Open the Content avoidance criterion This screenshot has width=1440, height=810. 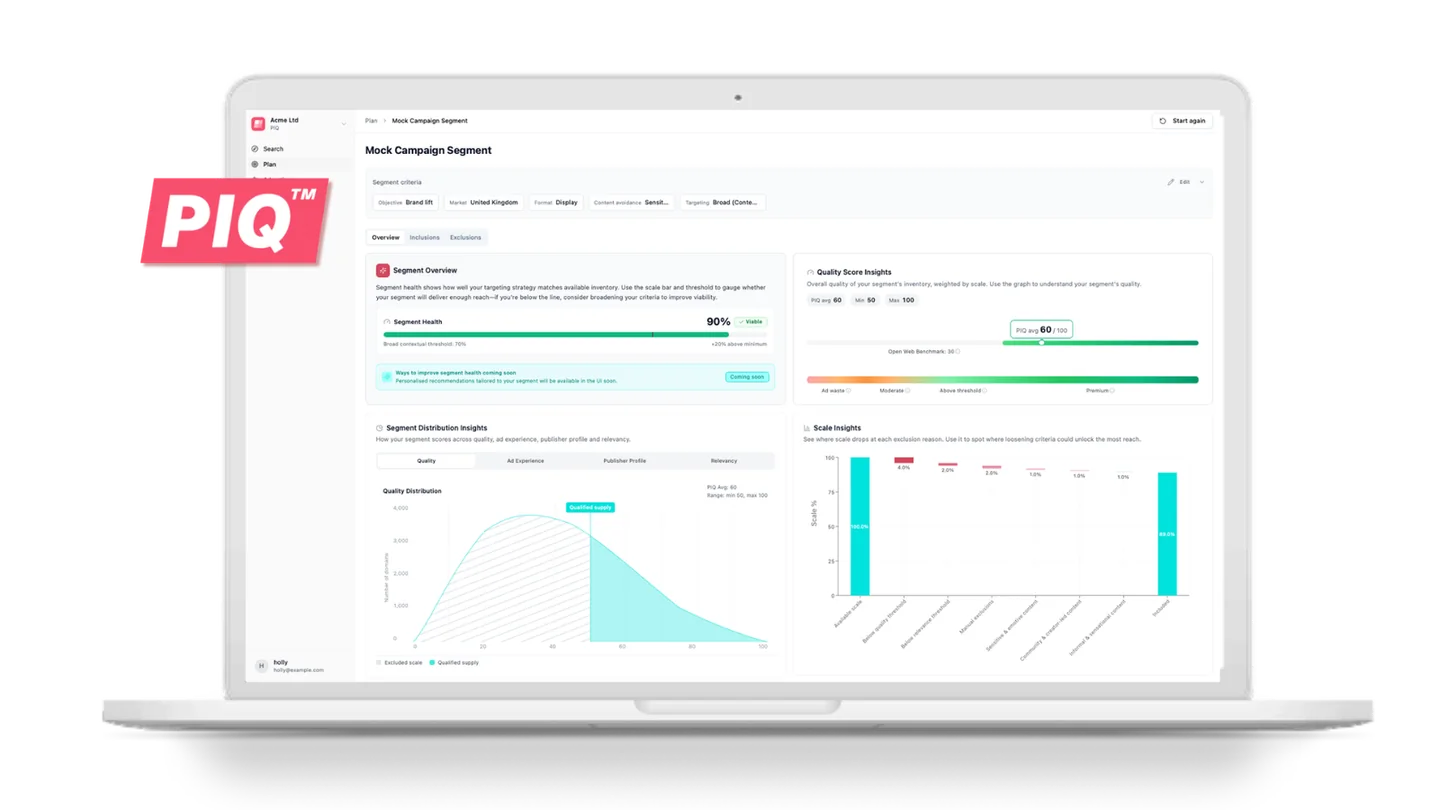click(x=631, y=203)
